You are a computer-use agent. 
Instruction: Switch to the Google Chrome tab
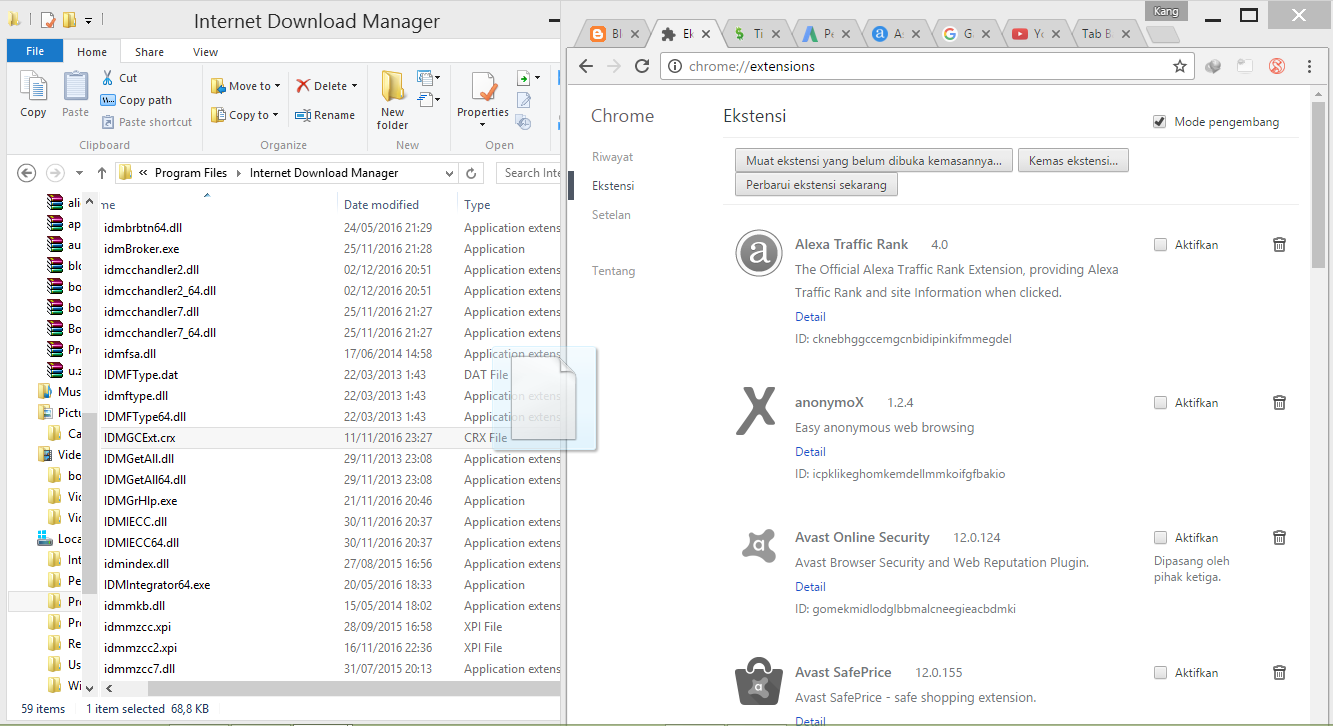pos(965,34)
